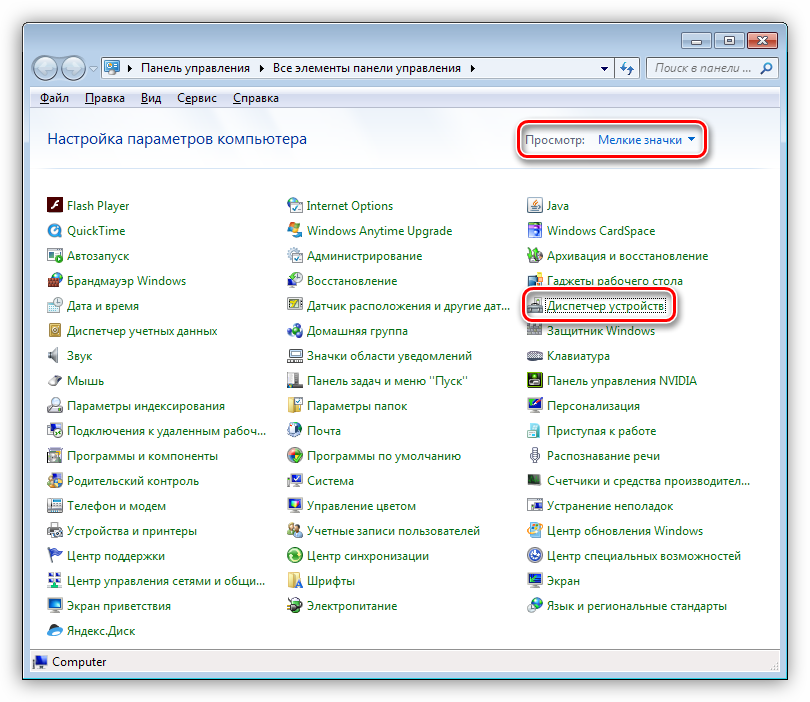This screenshot has height=702, width=810.
Task: Open the Родительский контроль icon
Action: pyautogui.click(x=55, y=480)
